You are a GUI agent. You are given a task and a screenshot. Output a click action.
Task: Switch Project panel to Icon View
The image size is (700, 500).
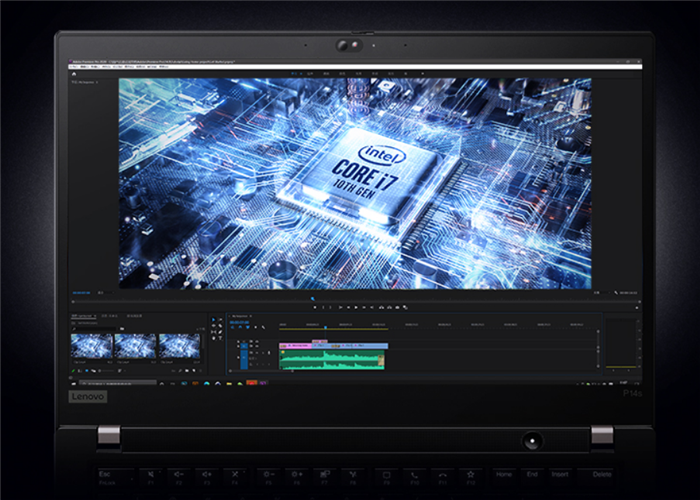(87, 371)
